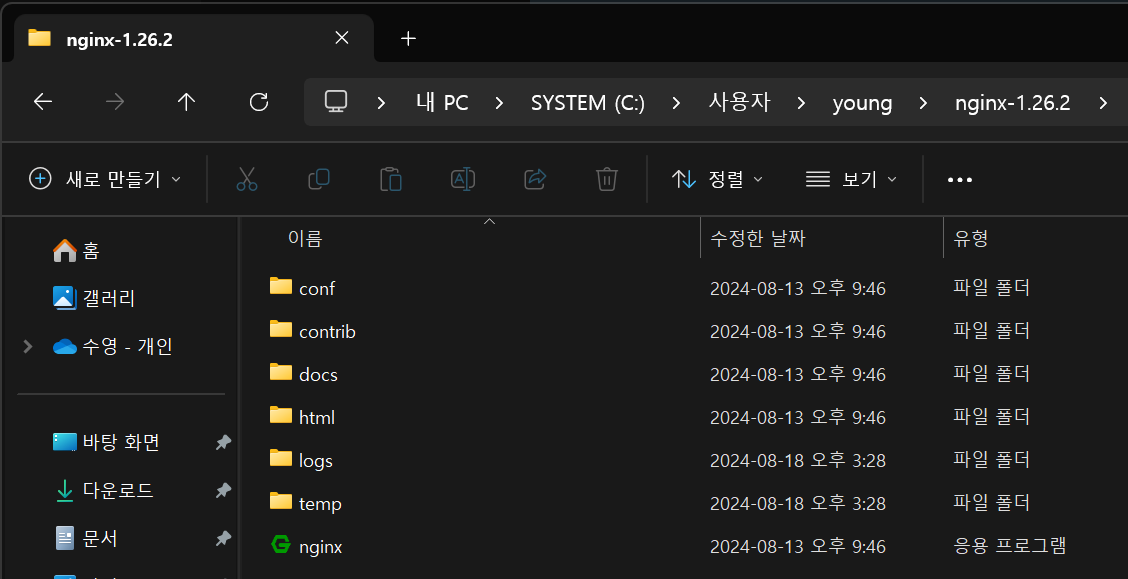Open the 정렬 sort dropdown
Viewport: 1128px width, 579px height.
[717, 179]
